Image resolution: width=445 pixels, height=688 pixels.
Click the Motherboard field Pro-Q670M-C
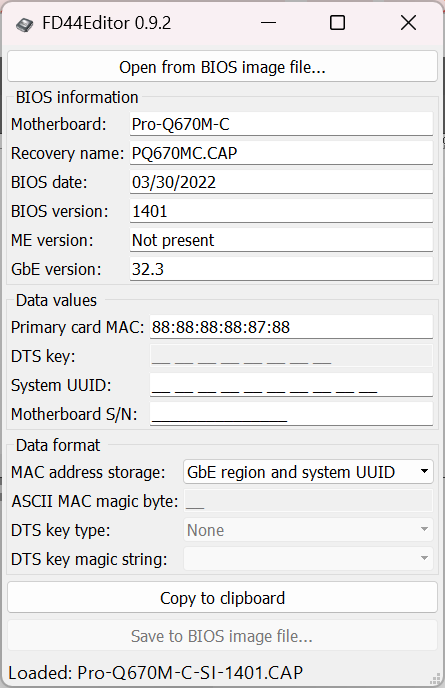pyautogui.click(x=281, y=124)
